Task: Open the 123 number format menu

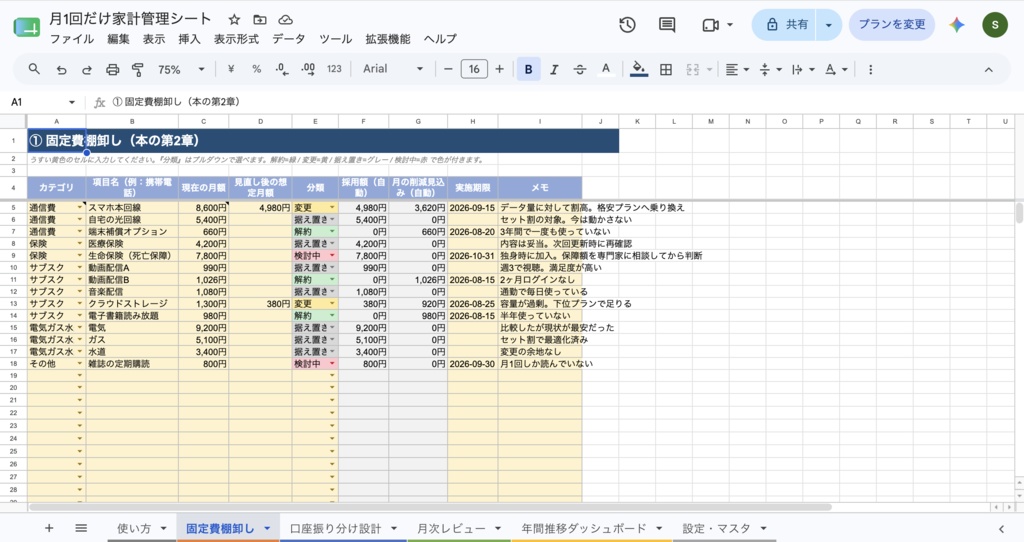Action: point(334,69)
